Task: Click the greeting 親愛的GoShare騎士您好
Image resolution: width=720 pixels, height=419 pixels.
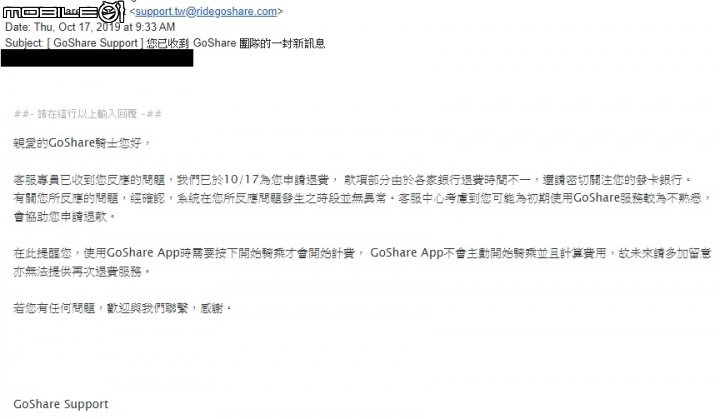Action: pos(82,143)
